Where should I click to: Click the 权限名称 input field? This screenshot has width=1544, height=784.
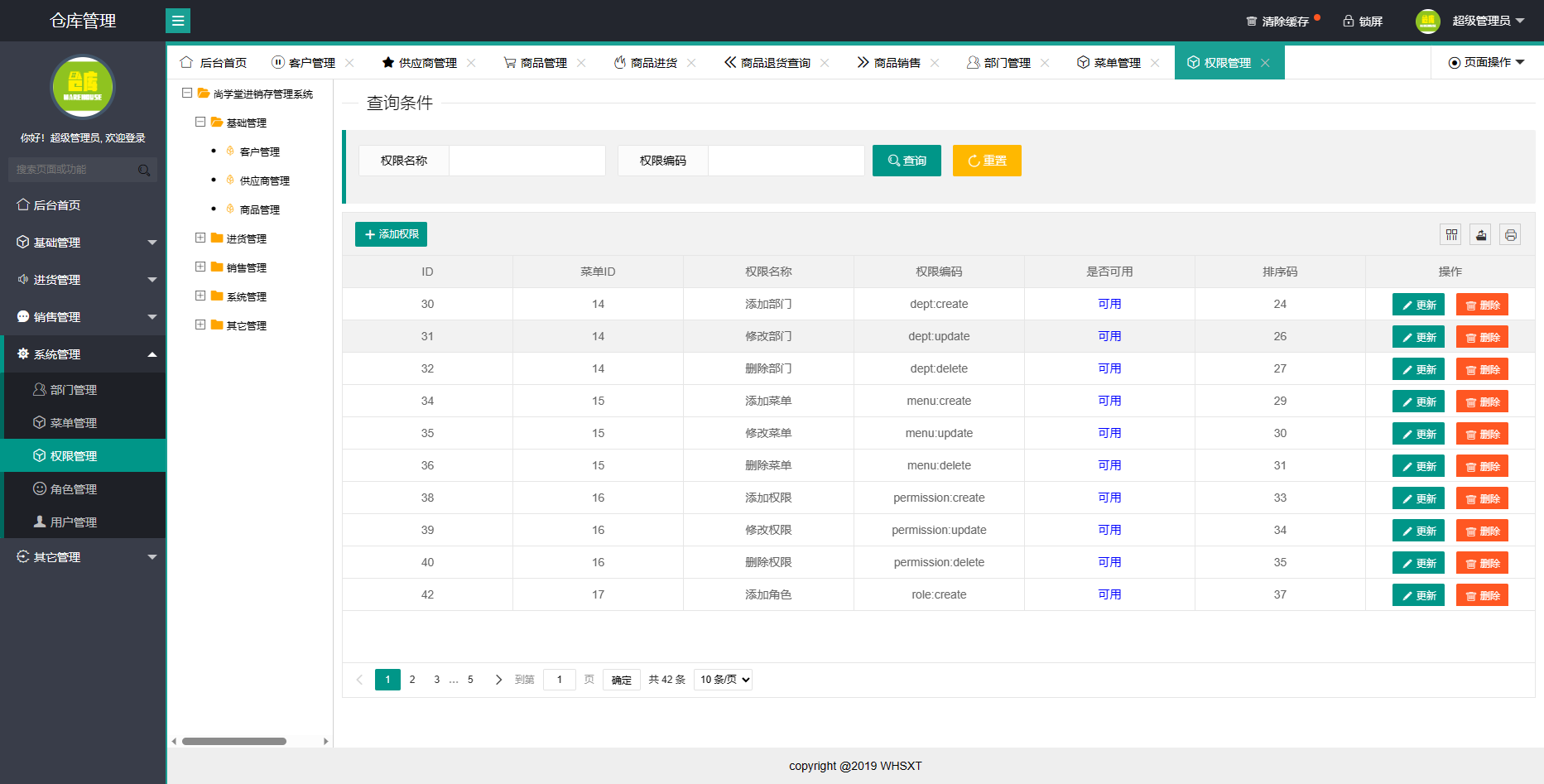tap(527, 161)
